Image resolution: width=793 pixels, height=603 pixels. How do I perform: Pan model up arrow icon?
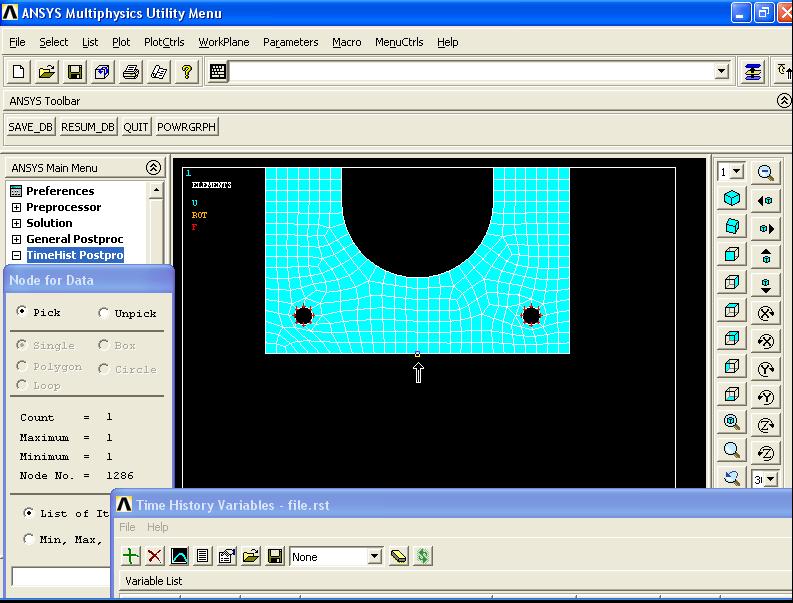pos(766,256)
